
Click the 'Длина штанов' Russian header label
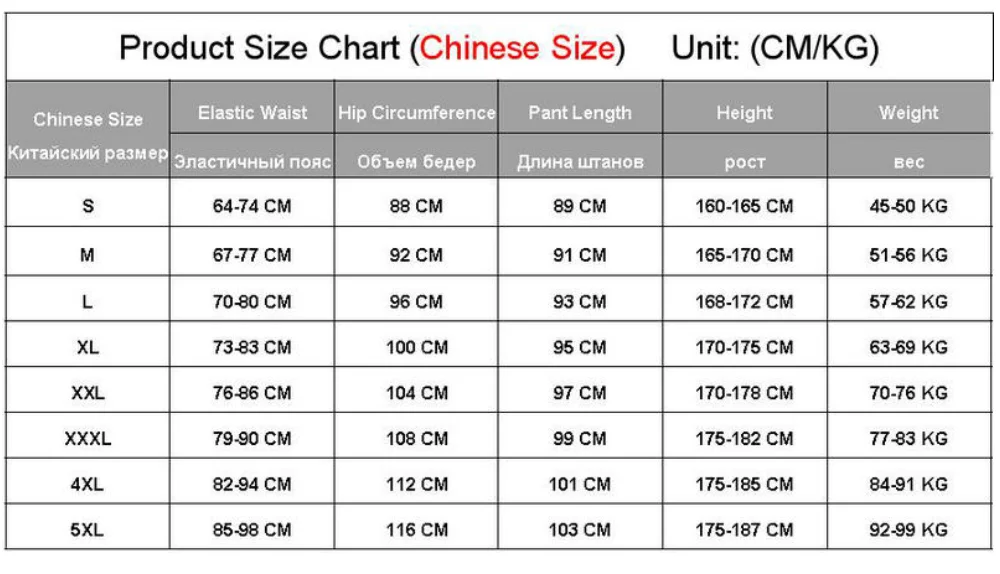pos(580,161)
